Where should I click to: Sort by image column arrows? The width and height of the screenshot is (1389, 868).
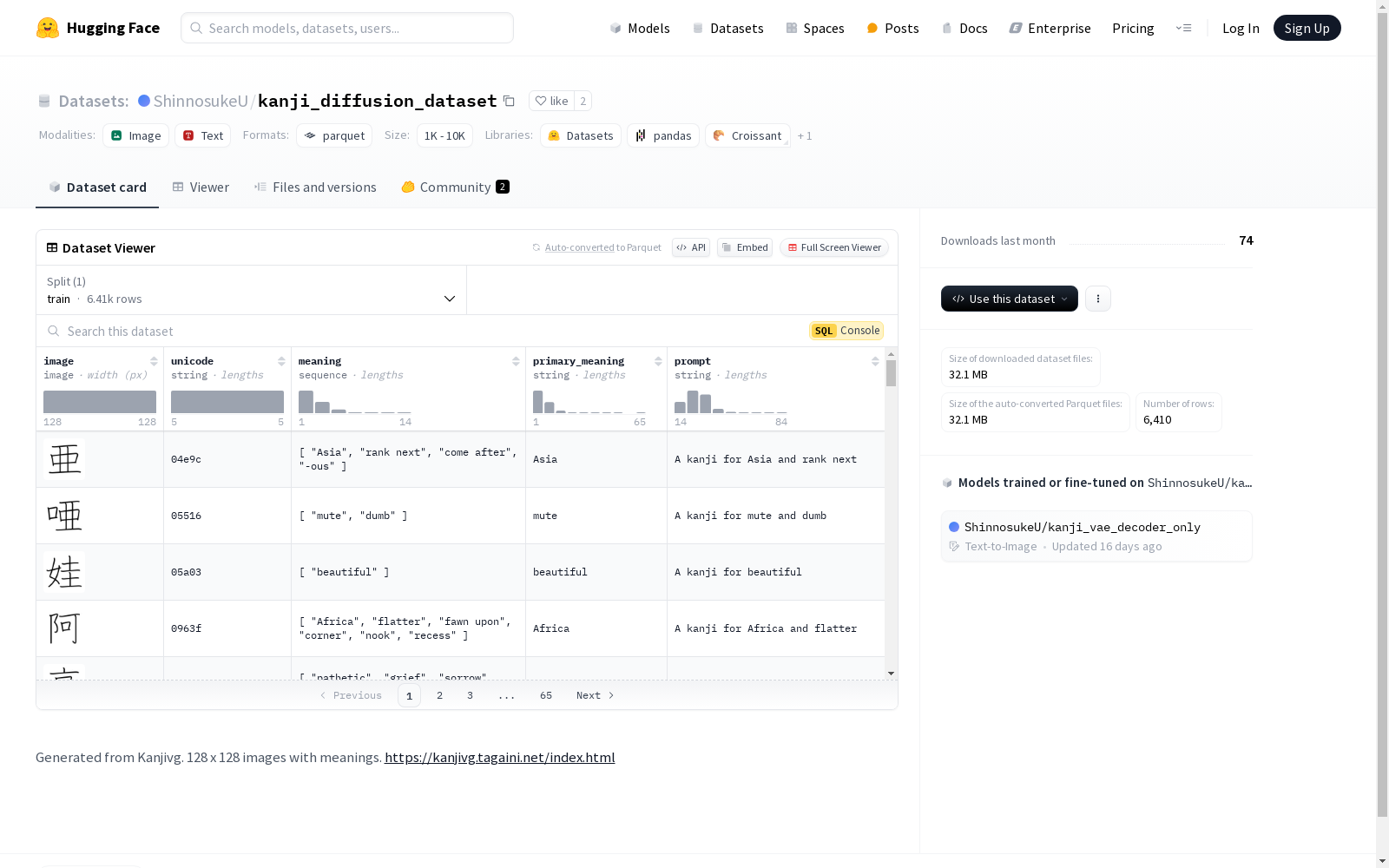[x=154, y=361]
